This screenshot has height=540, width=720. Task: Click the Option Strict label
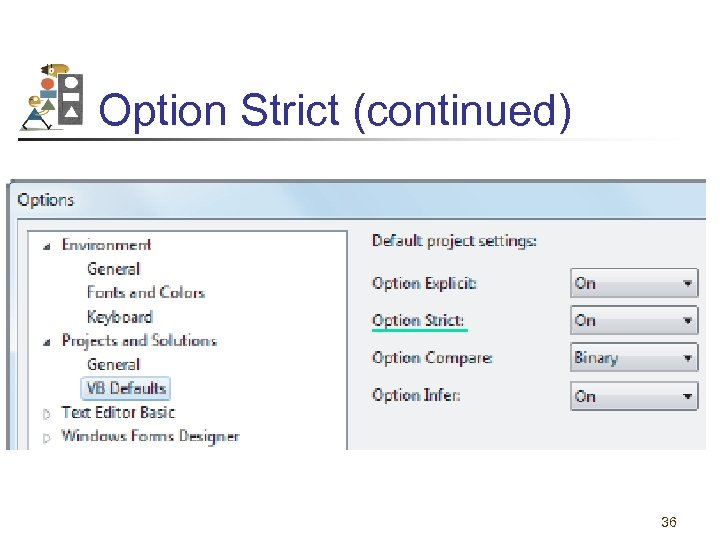pyautogui.click(x=418, y=321)
